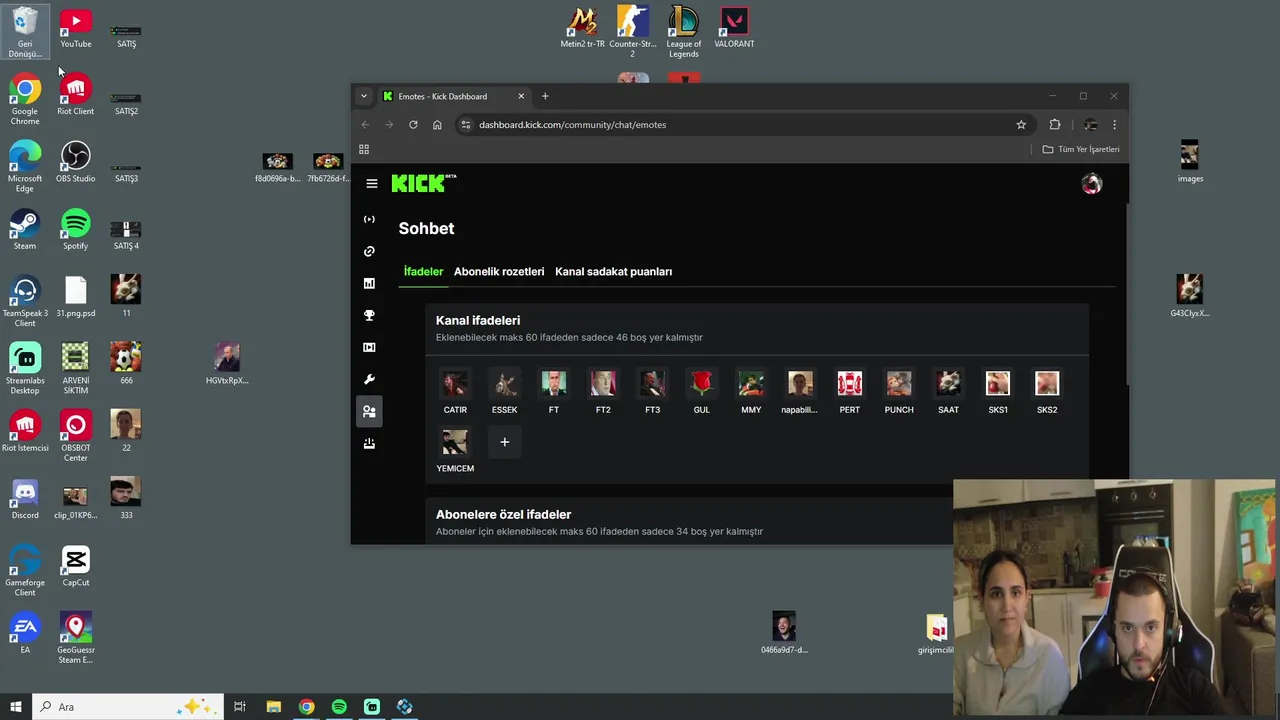Screen dimensions: 1280x720
Task: Close the Emotes - Kick Dashboard tab
Action: coord(521,96)
